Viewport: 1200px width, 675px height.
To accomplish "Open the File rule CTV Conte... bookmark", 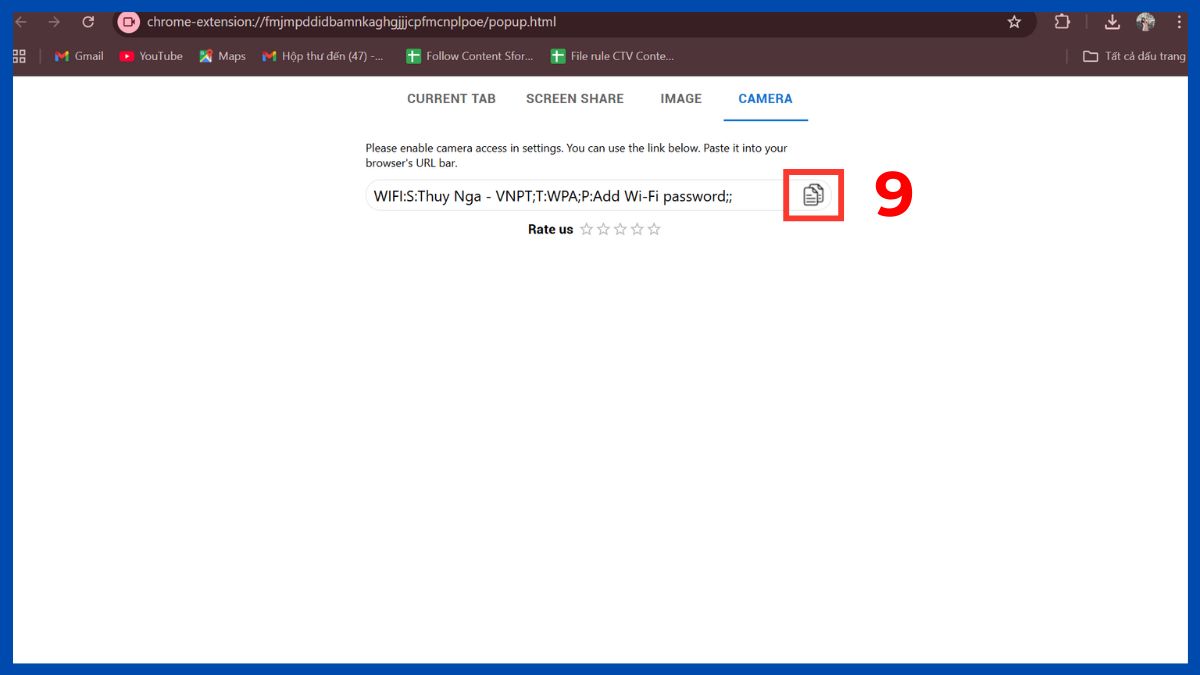I will point(612,56).
